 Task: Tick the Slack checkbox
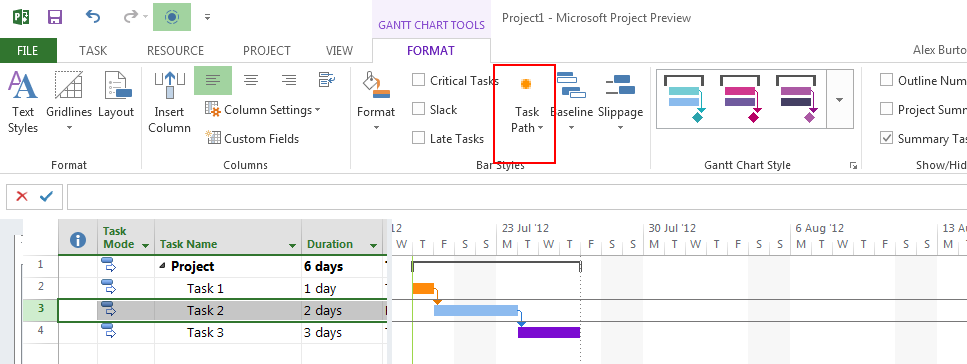[x=419, y=109]
